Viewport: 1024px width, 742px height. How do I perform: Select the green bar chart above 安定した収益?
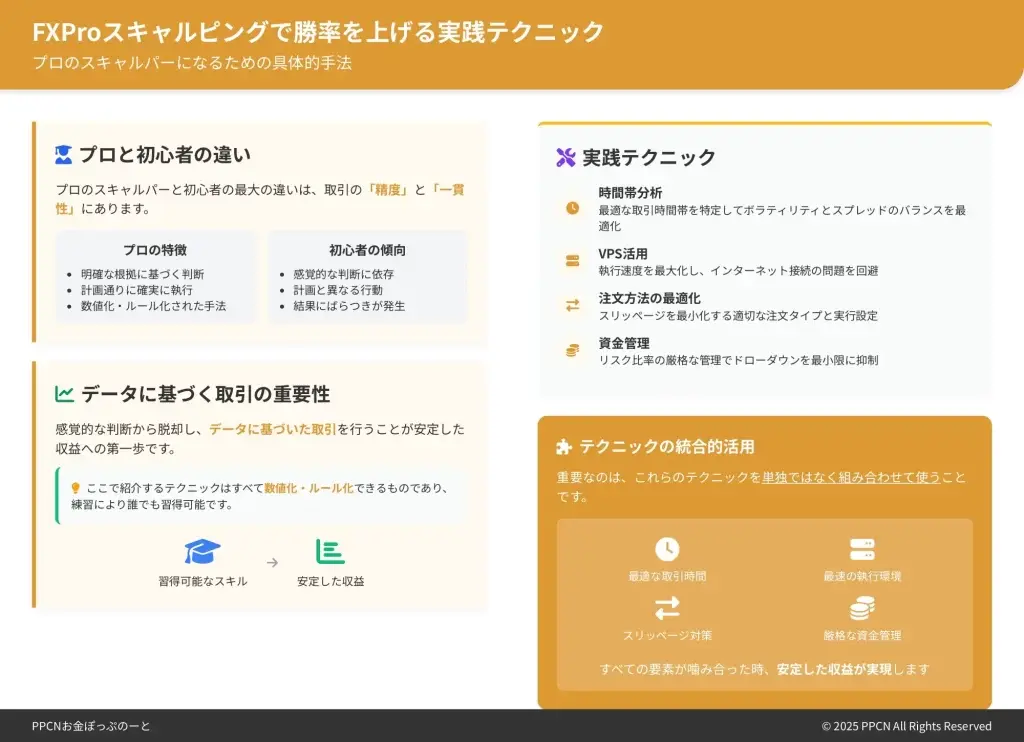tap(330, 552)
